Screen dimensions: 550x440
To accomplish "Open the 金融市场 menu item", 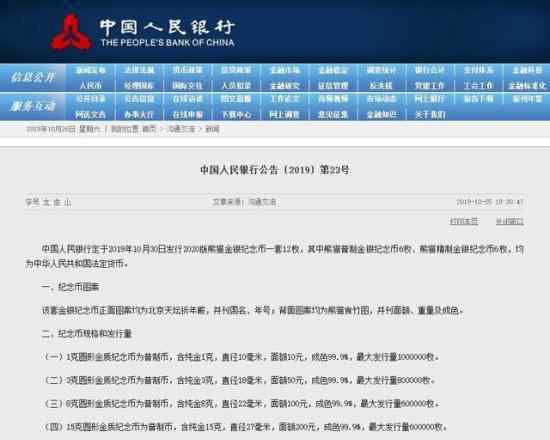I will (x=284, y=70).
